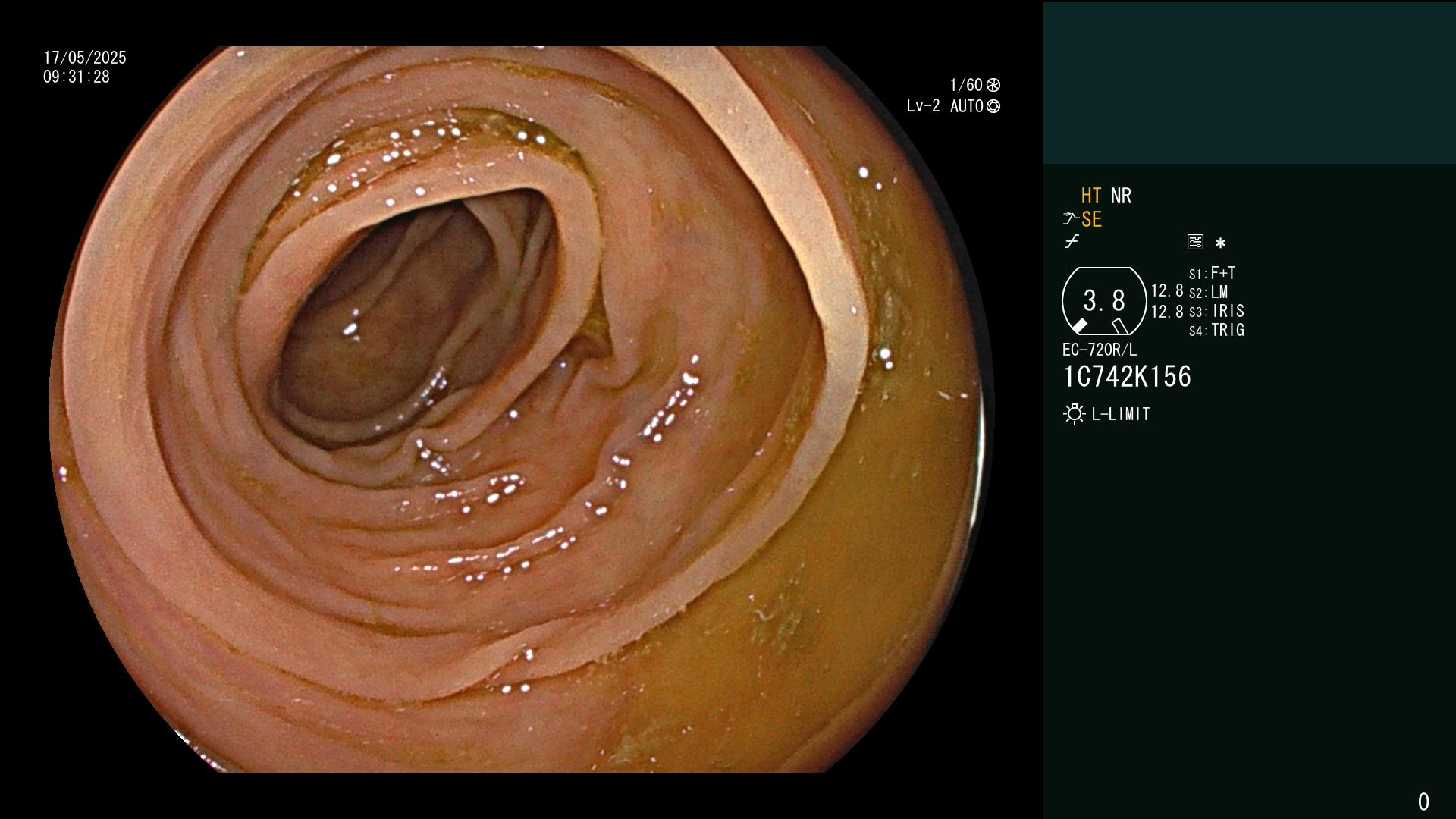This screenshot has width=1456, height=819.
Task: Click the slider settings panel icon
Action: coord(1195,242)
